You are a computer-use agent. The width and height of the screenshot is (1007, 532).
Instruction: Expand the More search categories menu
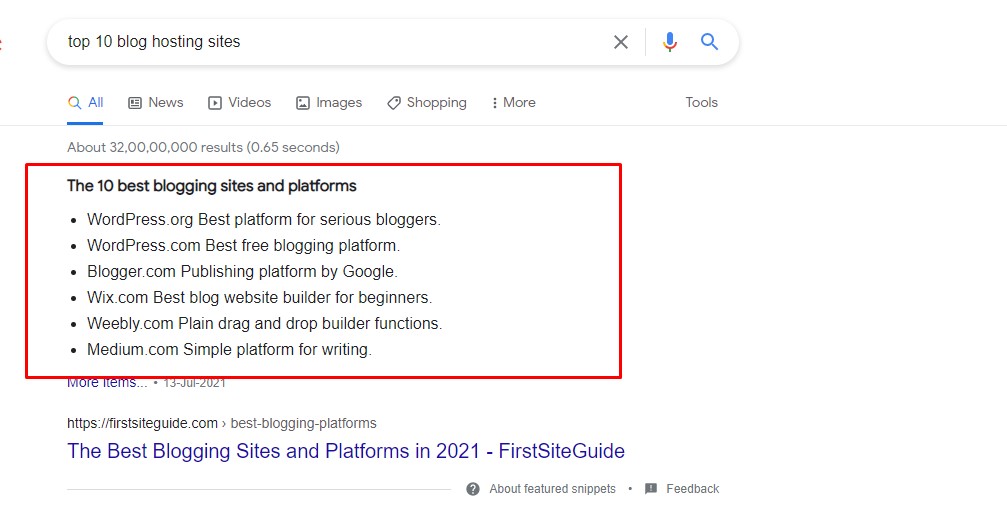tap(513, 102)
